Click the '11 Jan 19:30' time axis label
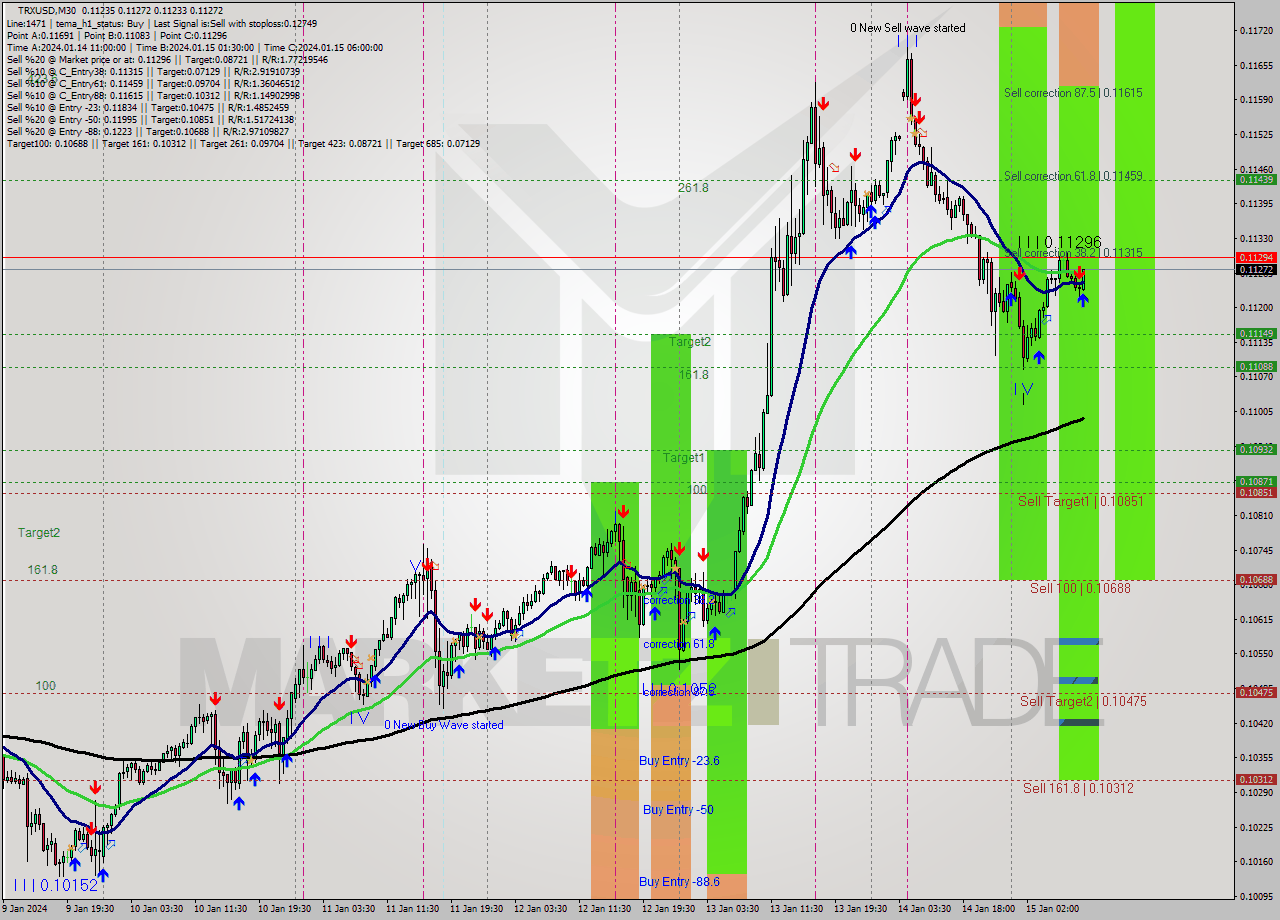Screen dimensions: 1280x920 (476, 909)
